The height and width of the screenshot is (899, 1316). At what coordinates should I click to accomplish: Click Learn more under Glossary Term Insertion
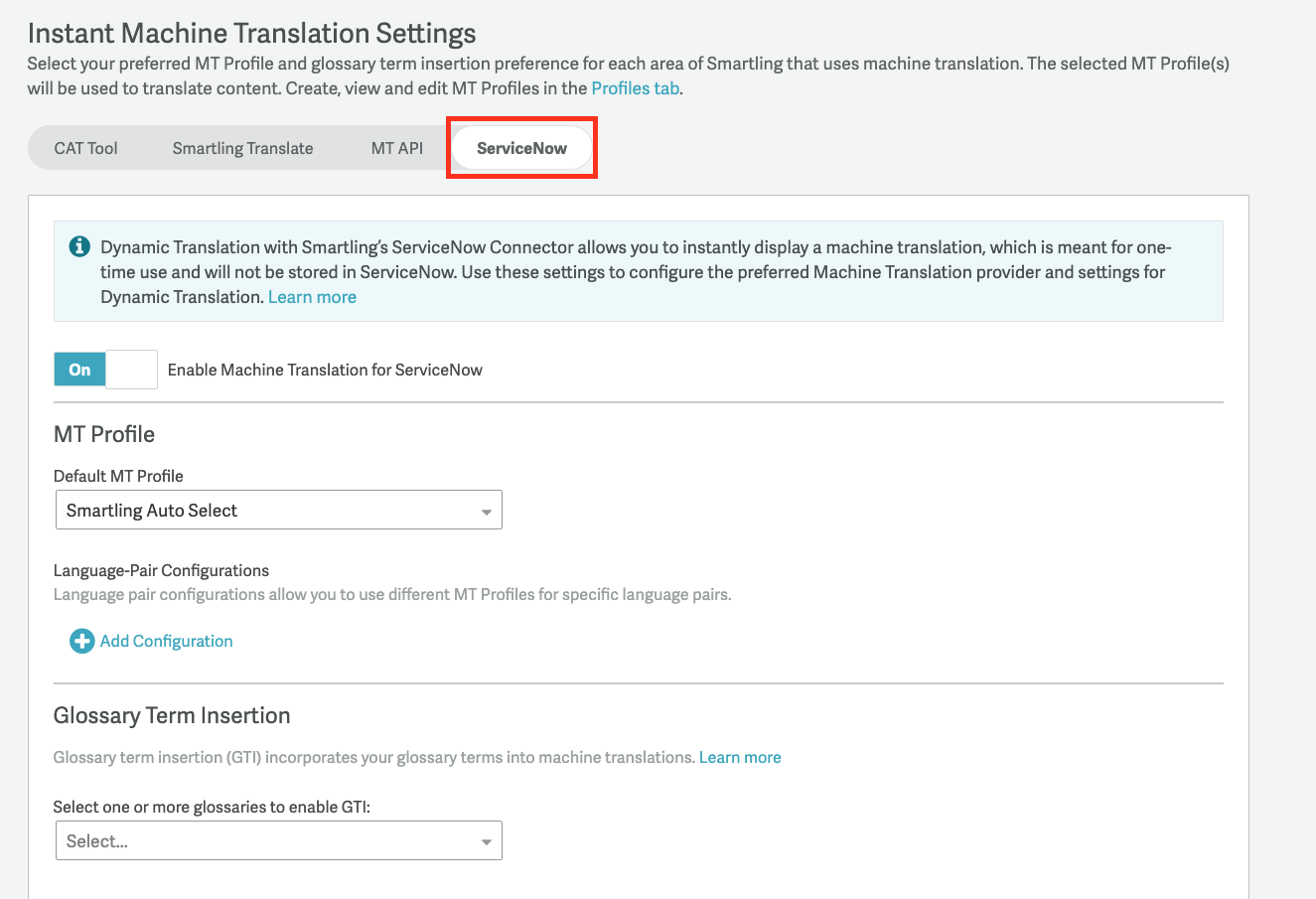coord(739,757)
